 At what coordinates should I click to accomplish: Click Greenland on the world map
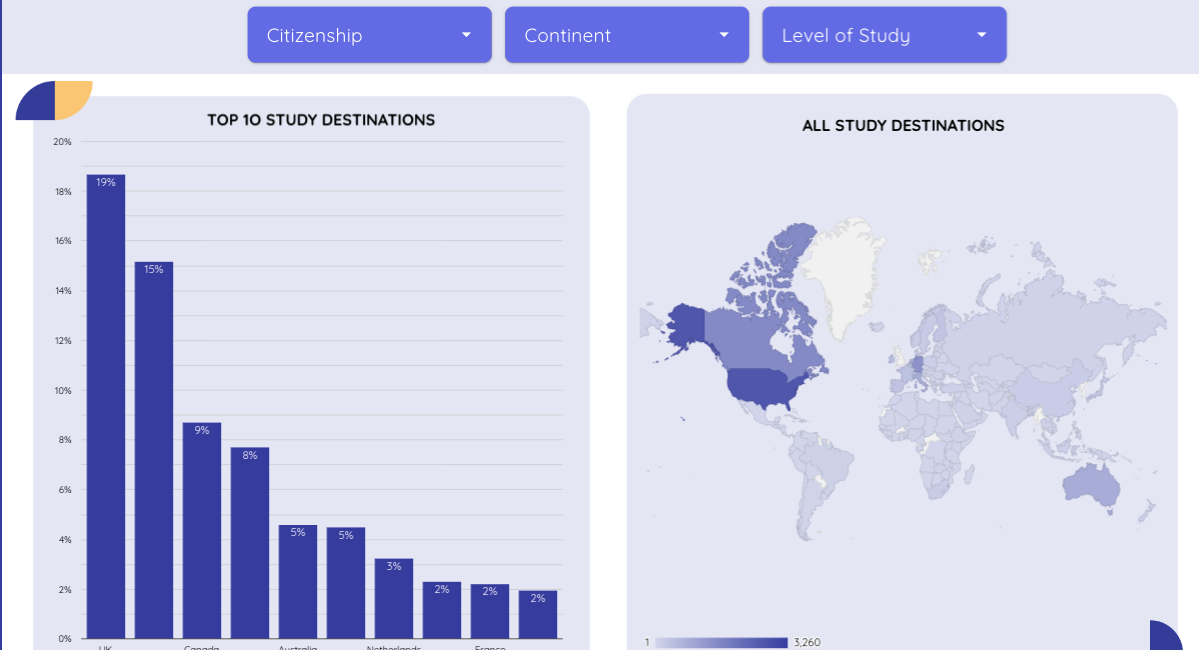844,264
